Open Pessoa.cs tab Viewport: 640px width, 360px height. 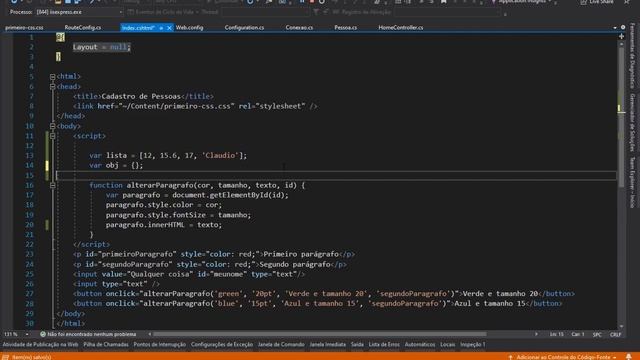[345, 28]
